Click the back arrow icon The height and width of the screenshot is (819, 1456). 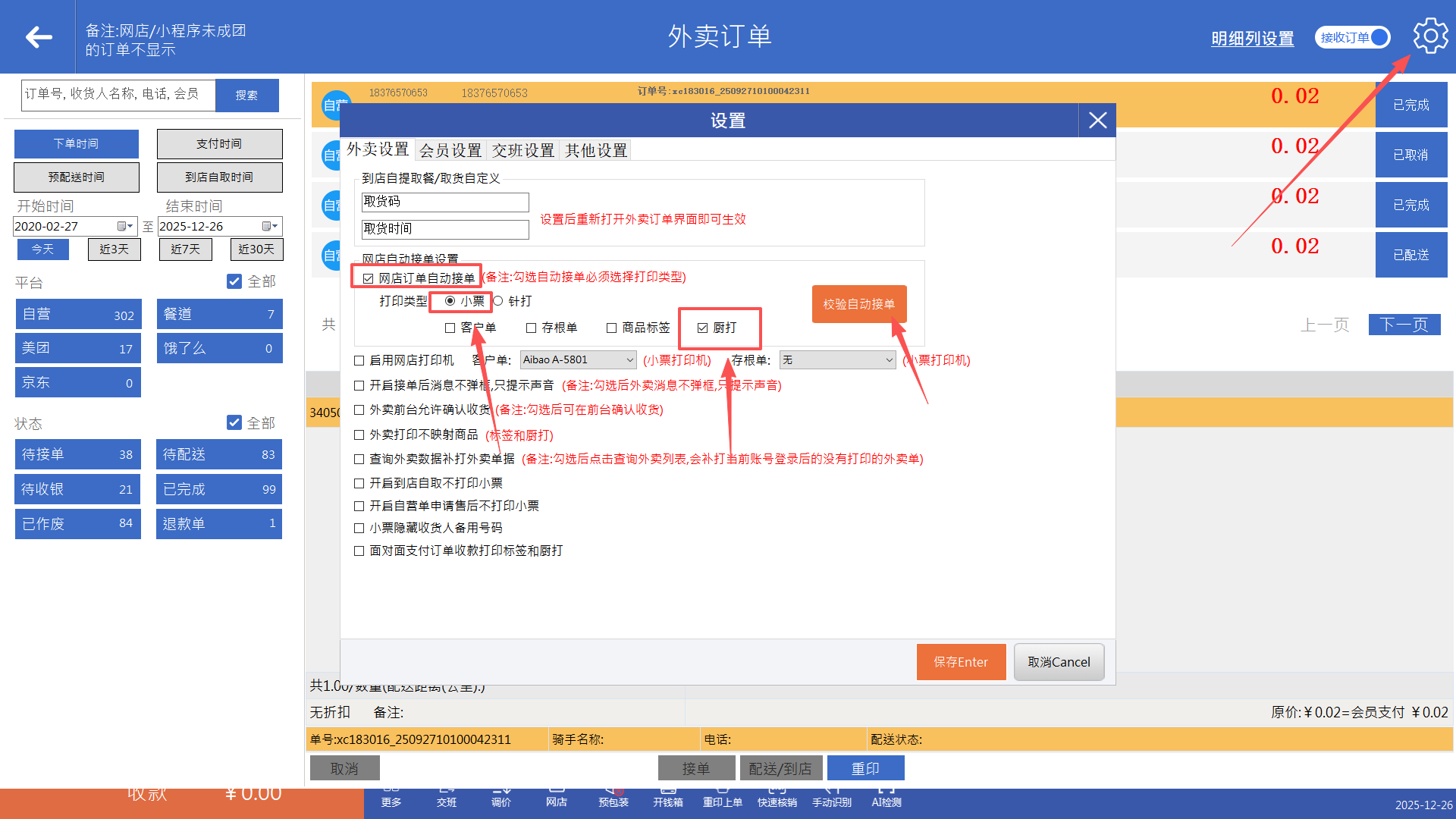(38, 36)
